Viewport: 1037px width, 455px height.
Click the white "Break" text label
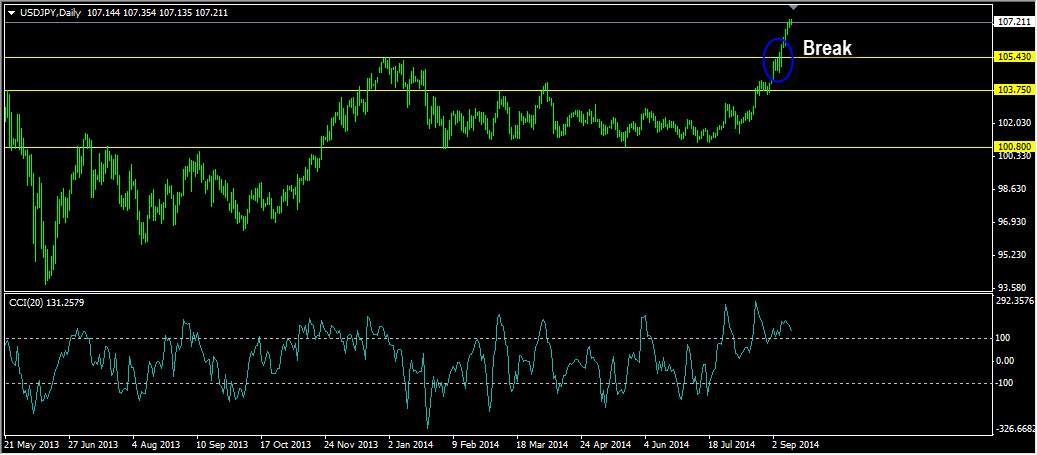(827, 48)
